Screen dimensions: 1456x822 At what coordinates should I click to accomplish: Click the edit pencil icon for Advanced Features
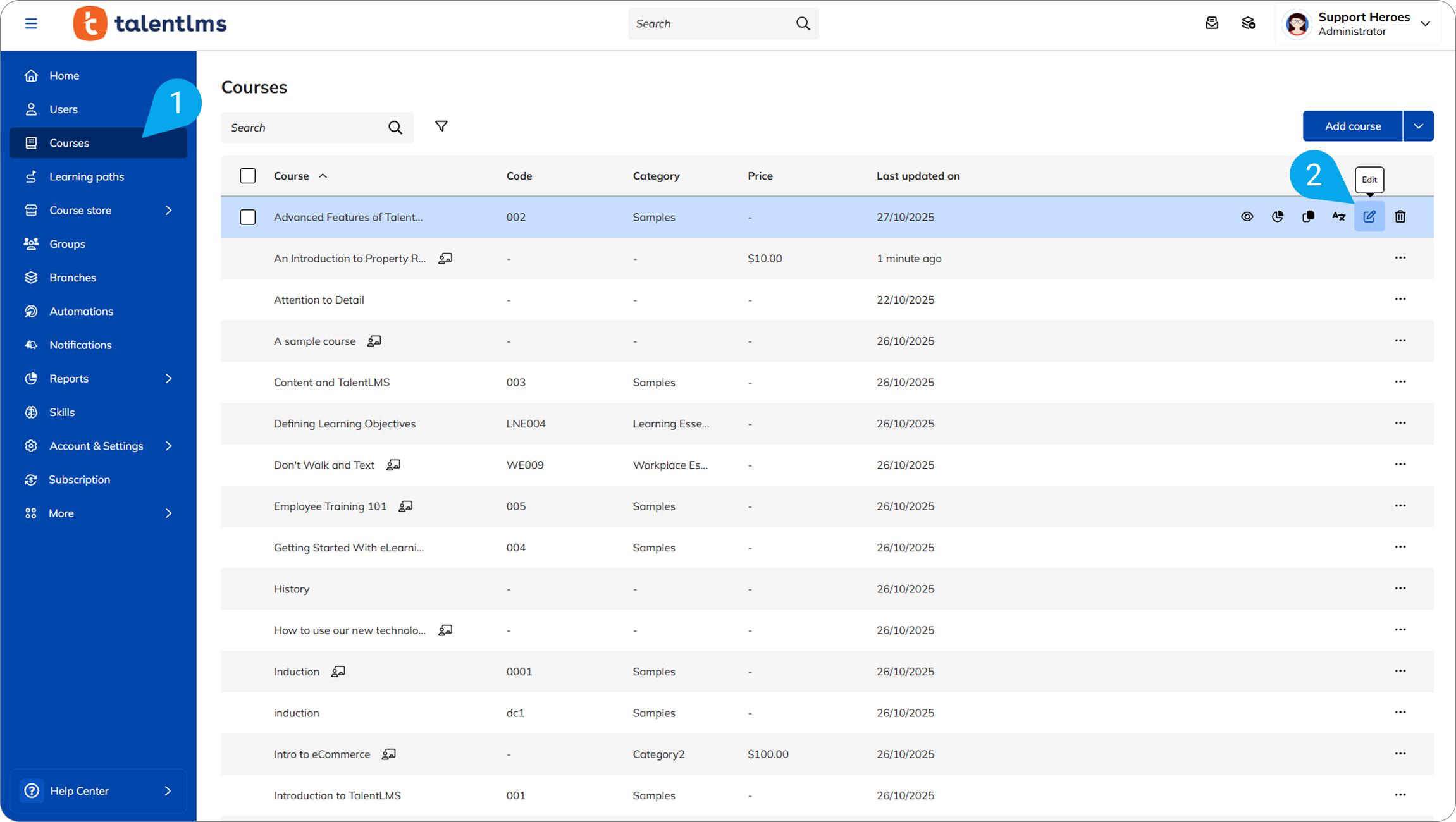pyautogui.click(x=1369, y=217)
